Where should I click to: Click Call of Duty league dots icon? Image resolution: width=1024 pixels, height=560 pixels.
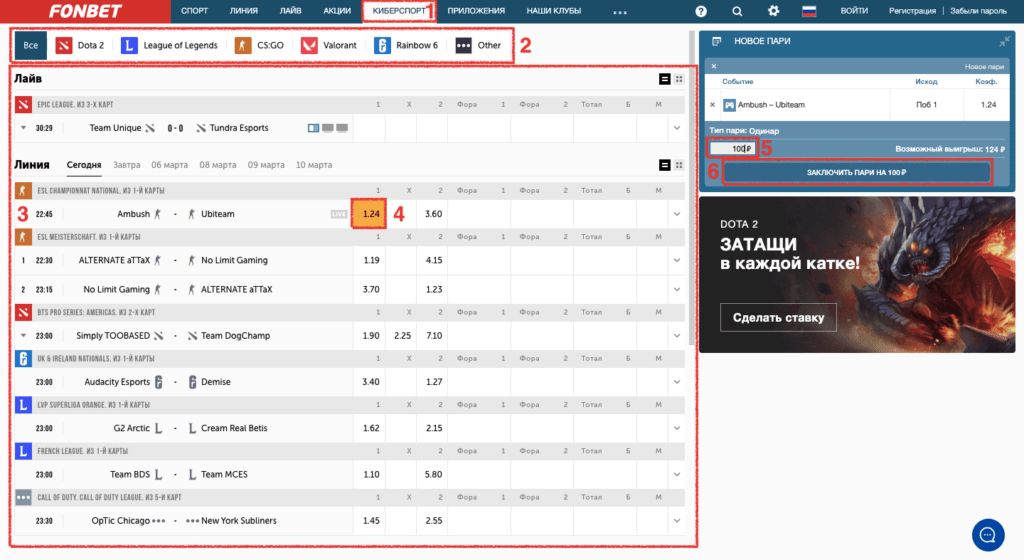pyautogui.click(x=24, y=497)
